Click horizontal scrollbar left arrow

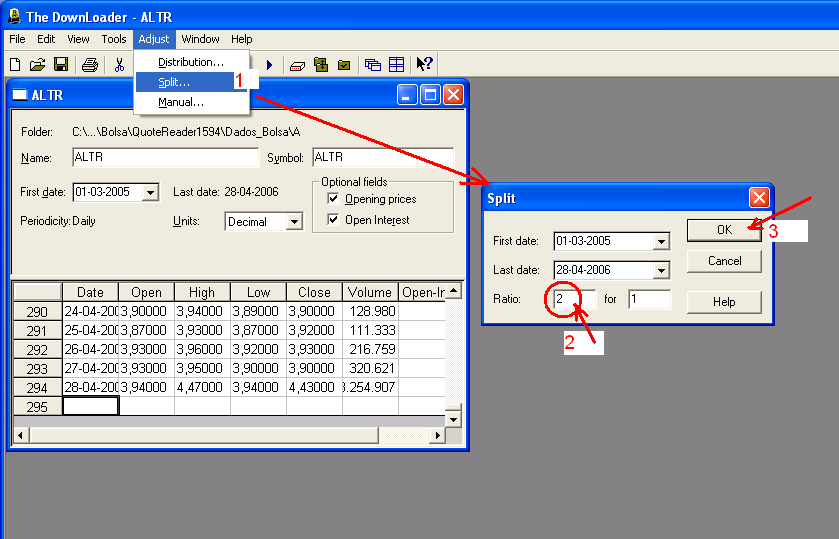[20, 435]
